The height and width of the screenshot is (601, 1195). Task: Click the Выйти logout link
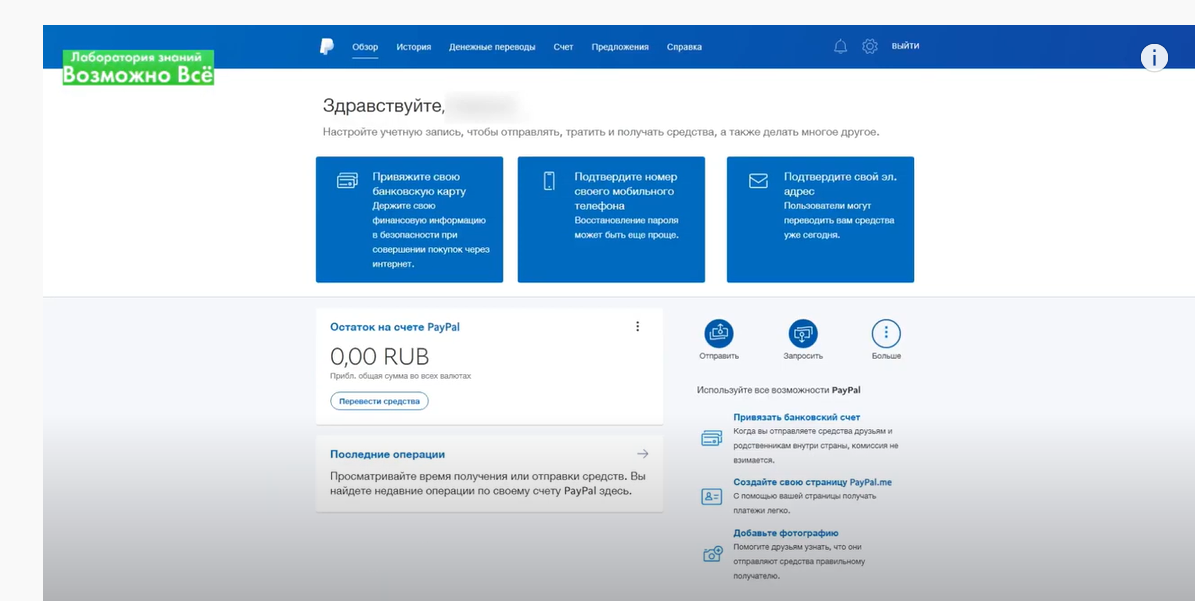pyautogui.click(x=905, y=46)
